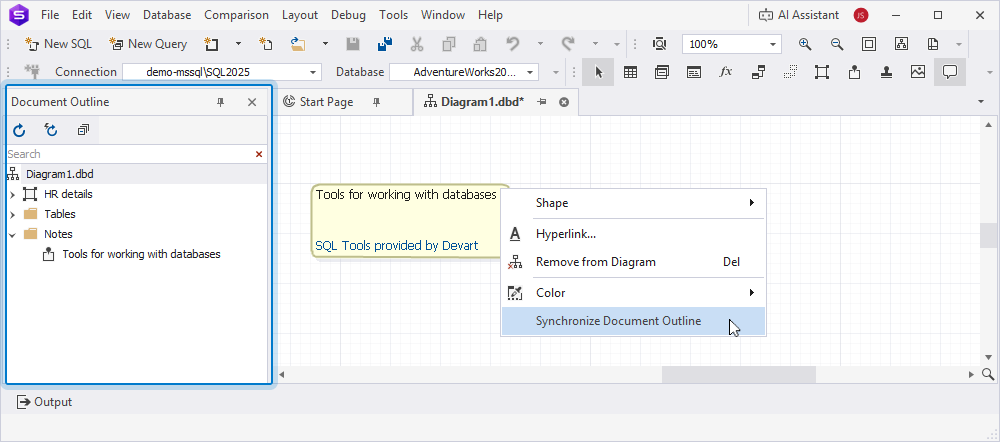Click the New Table grid icon
The image size is (1000, 442).
pos(630,72)
